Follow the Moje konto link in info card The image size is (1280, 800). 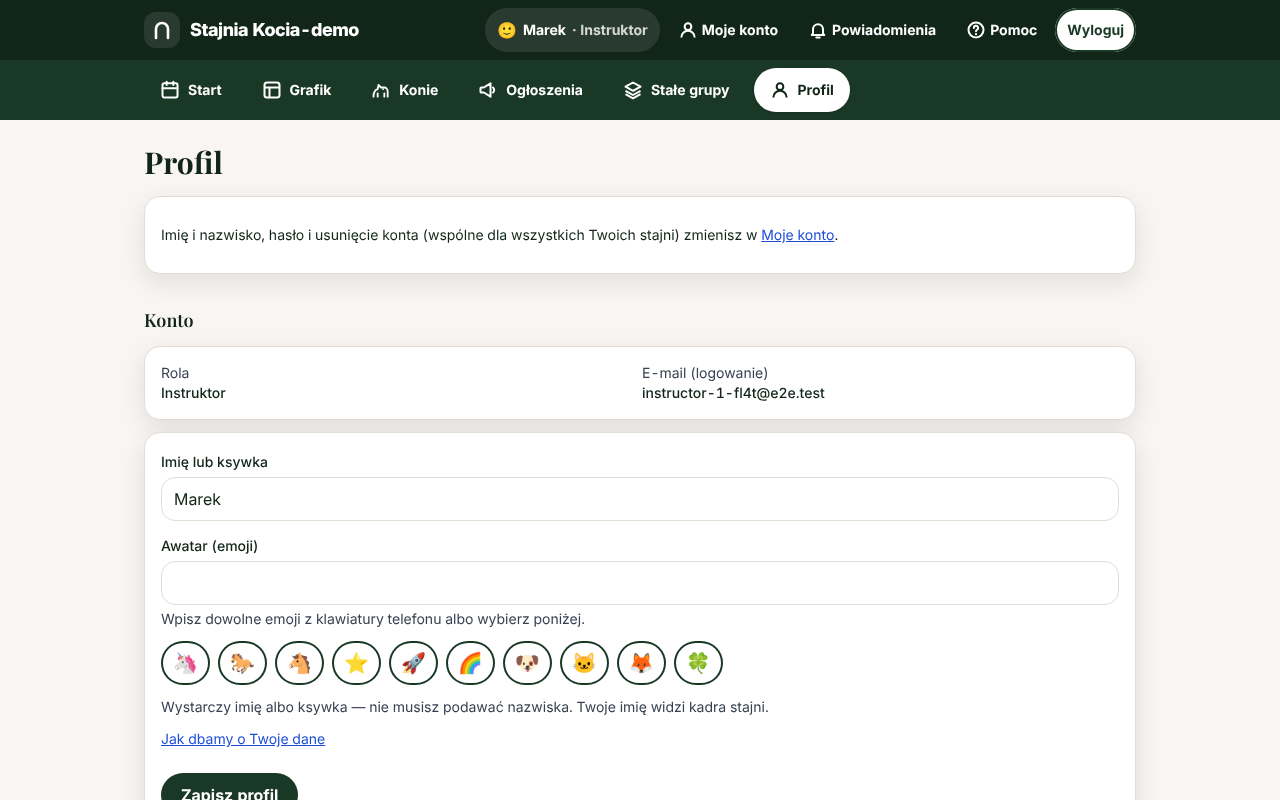click(x=797, y=235)
